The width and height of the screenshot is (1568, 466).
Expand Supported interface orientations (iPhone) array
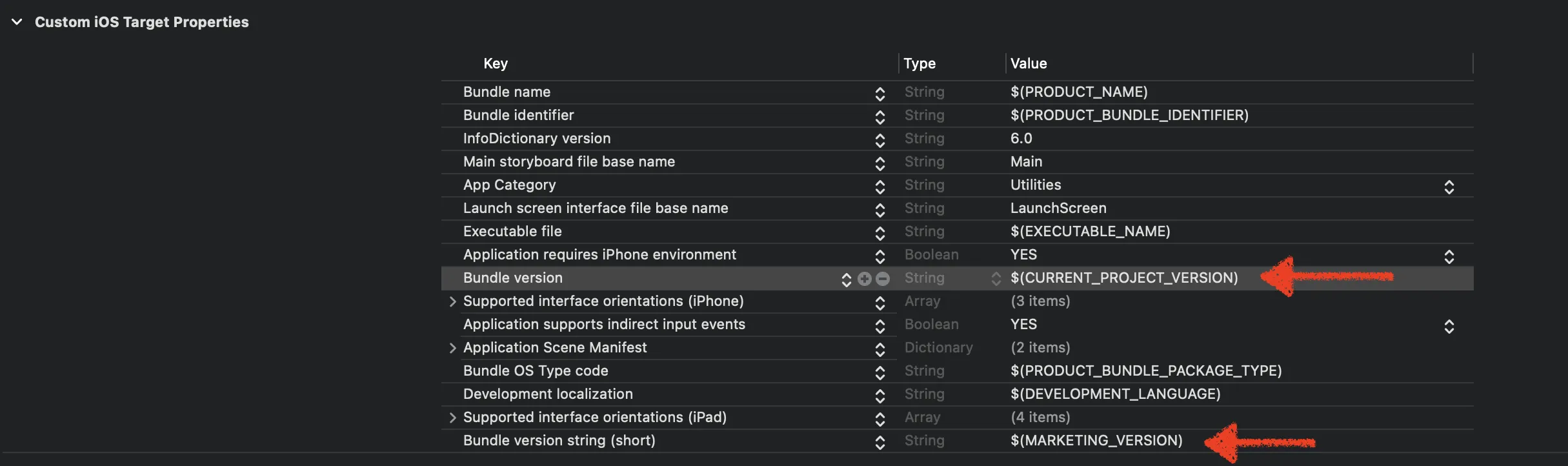[x=452, y=301]
